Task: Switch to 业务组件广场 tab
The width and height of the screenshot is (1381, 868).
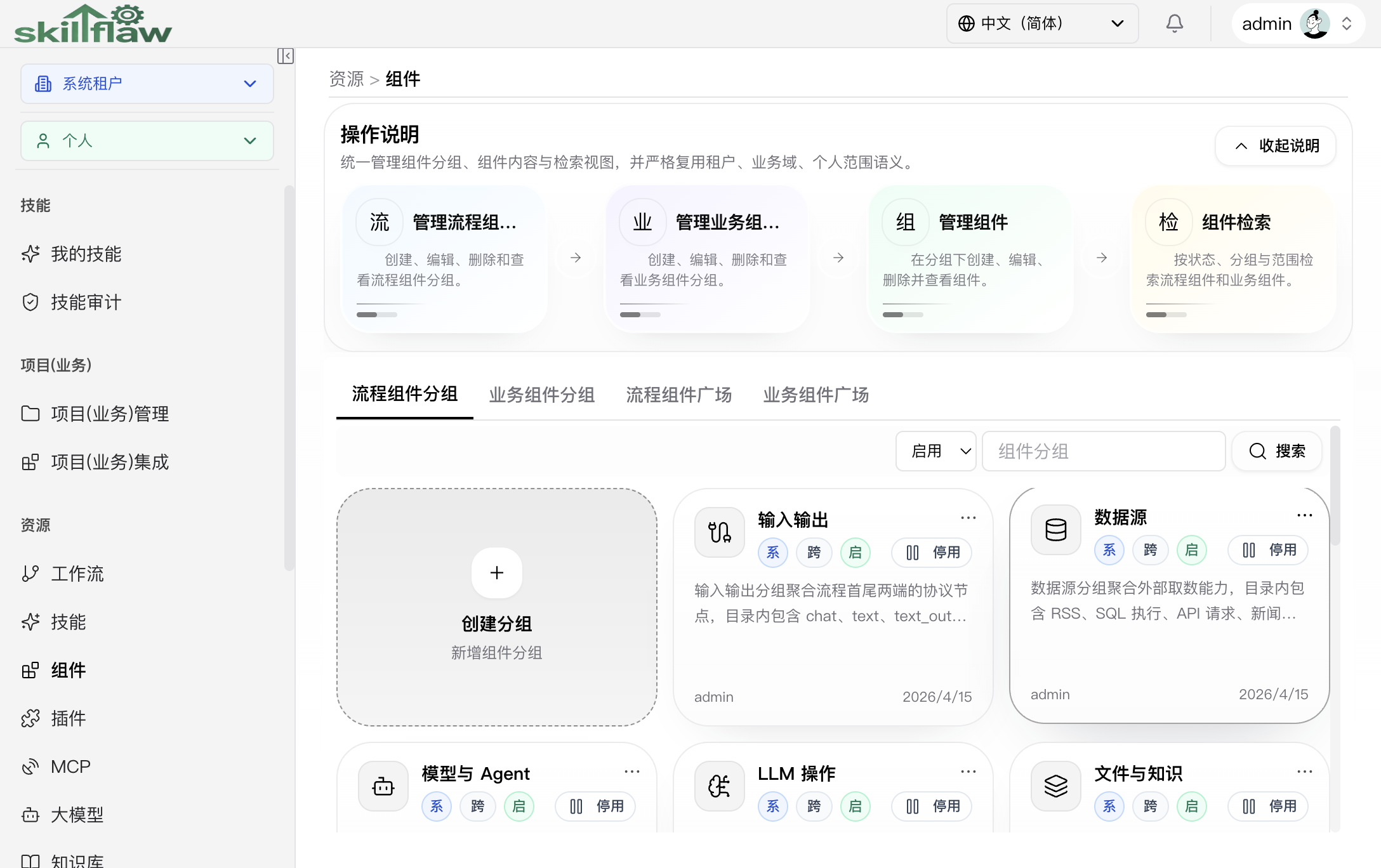Action: [816, 395]
